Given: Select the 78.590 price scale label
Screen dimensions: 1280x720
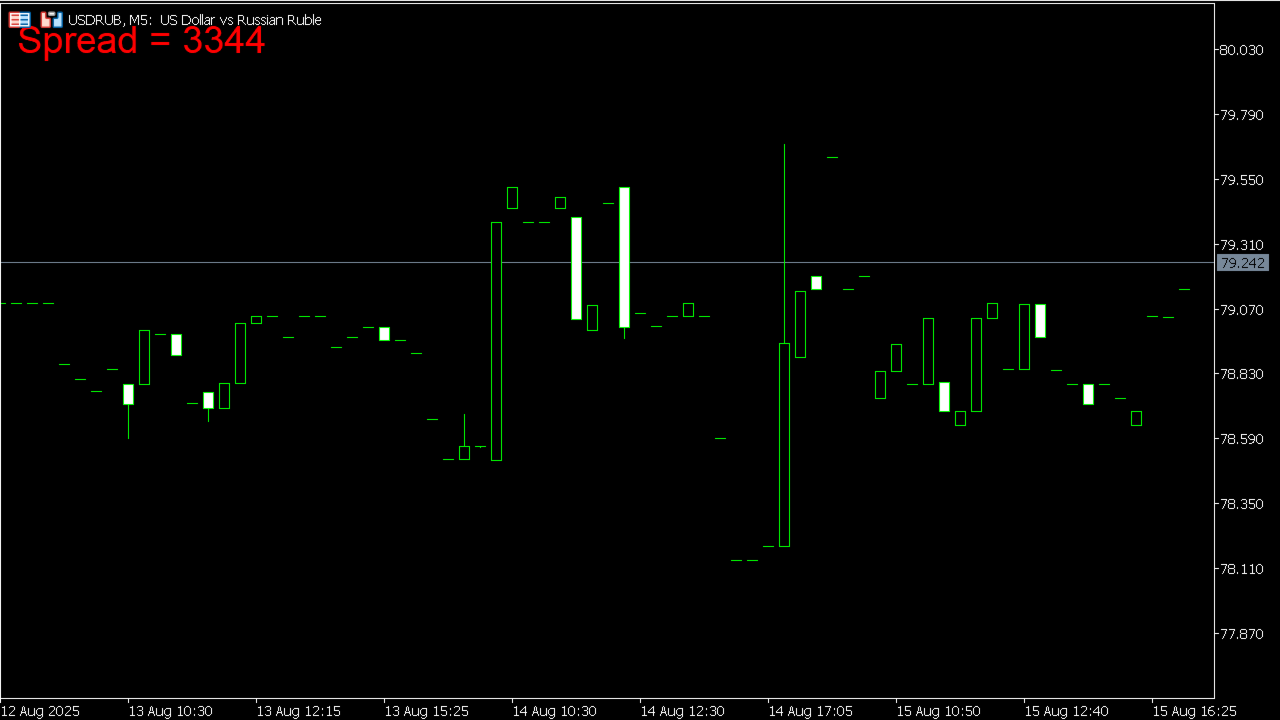Looking at the screenshot, I should [x=1242, y=439].
